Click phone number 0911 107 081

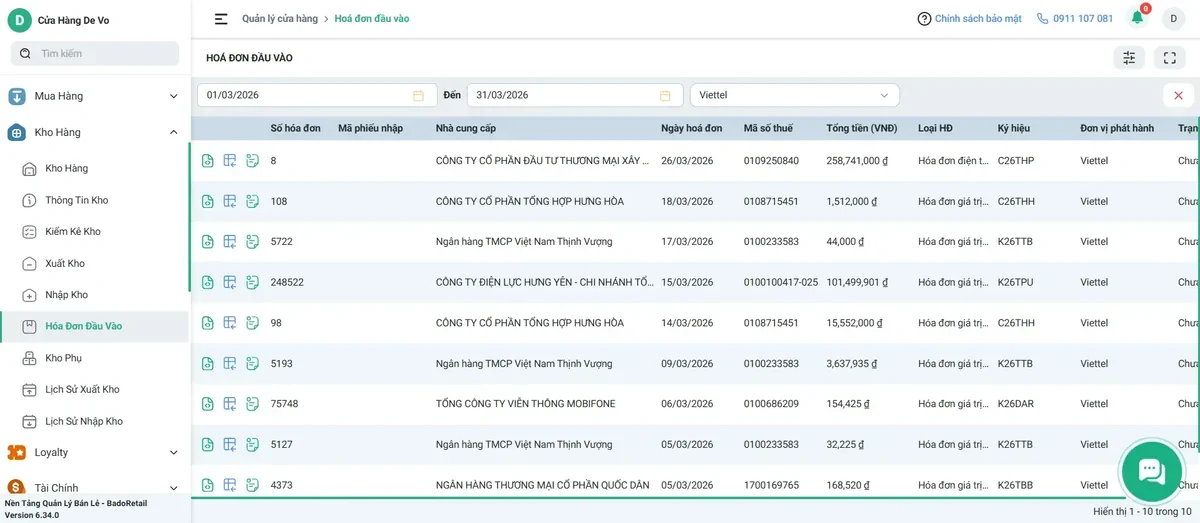(1083, 19)
